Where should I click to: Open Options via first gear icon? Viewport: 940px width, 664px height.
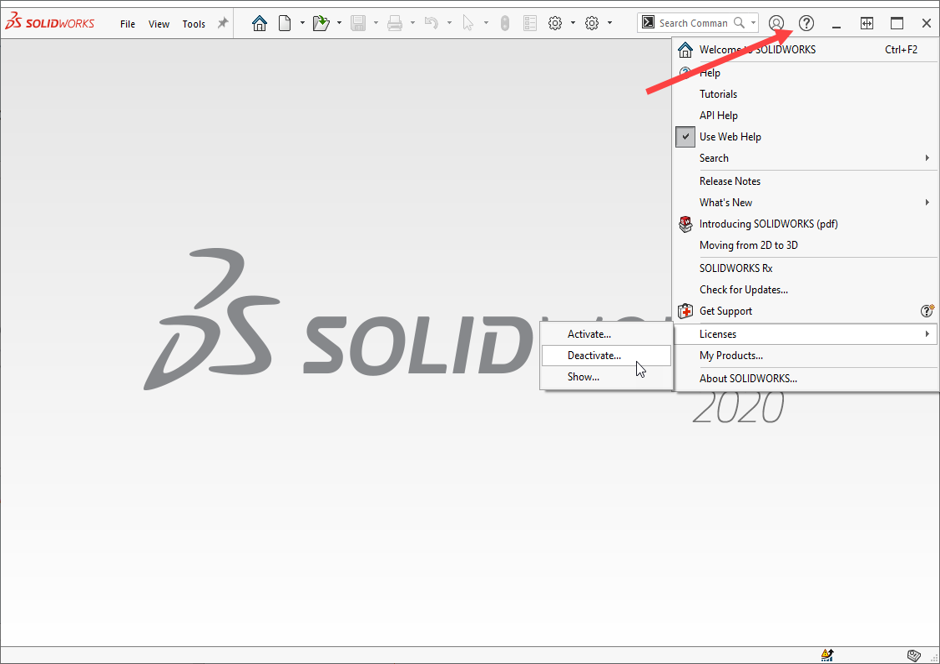(555, 23)
